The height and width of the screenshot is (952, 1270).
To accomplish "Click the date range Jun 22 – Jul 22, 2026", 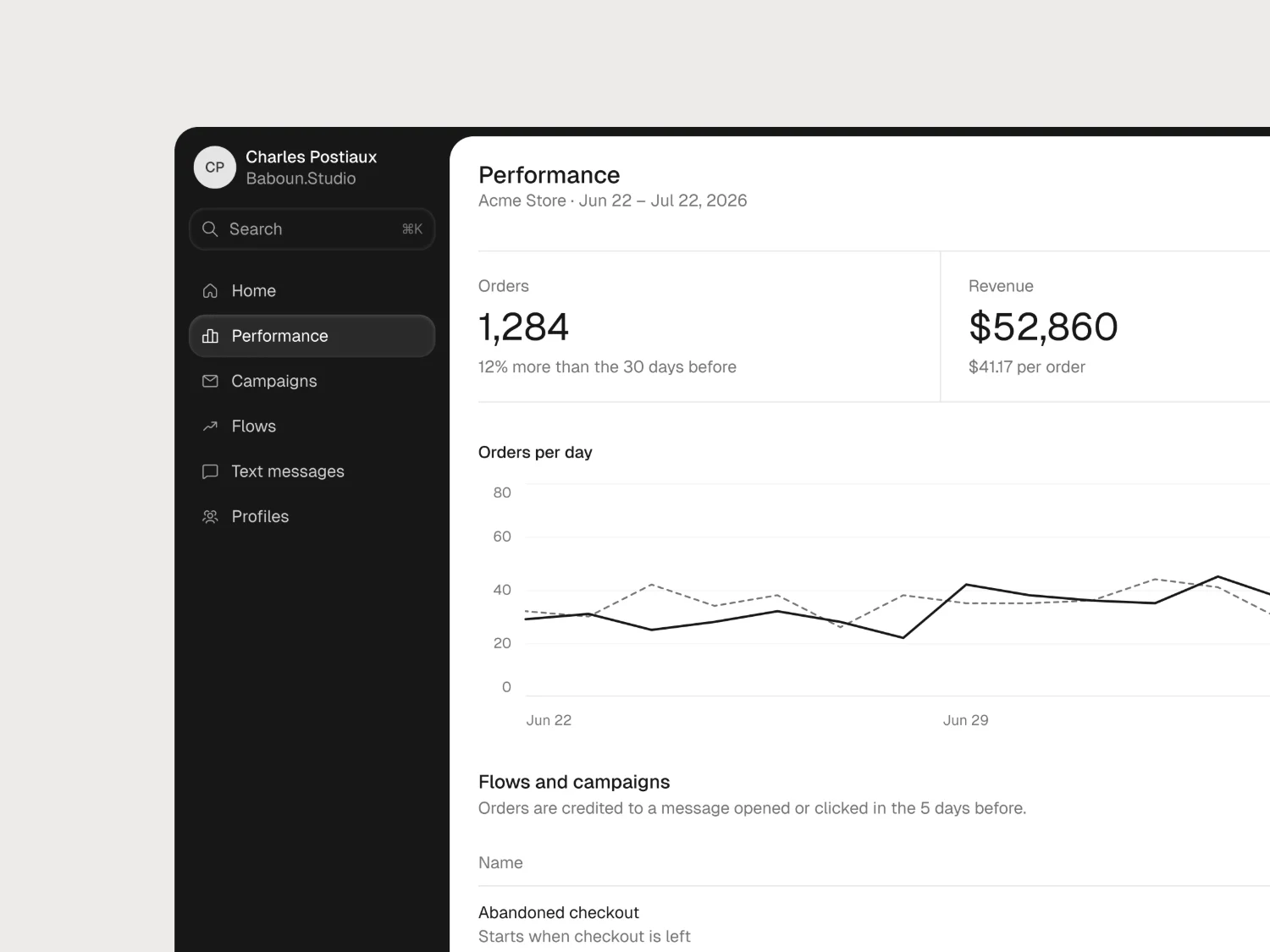I will (x=663, y=201).
